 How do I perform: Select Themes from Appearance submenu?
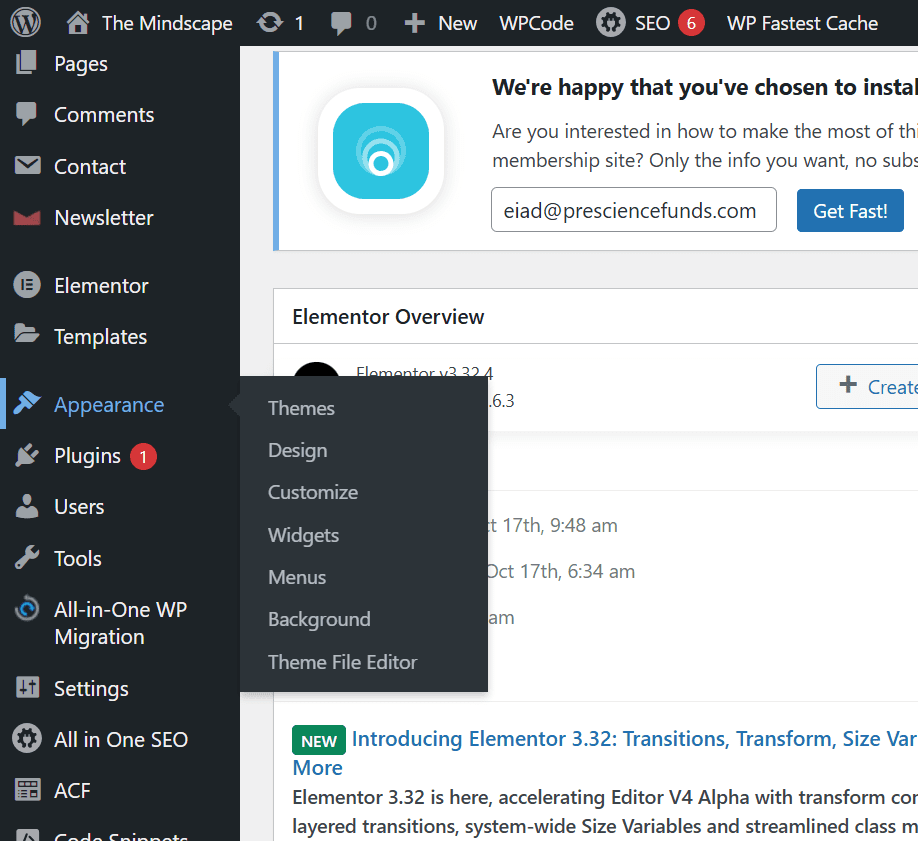point(301,408)
